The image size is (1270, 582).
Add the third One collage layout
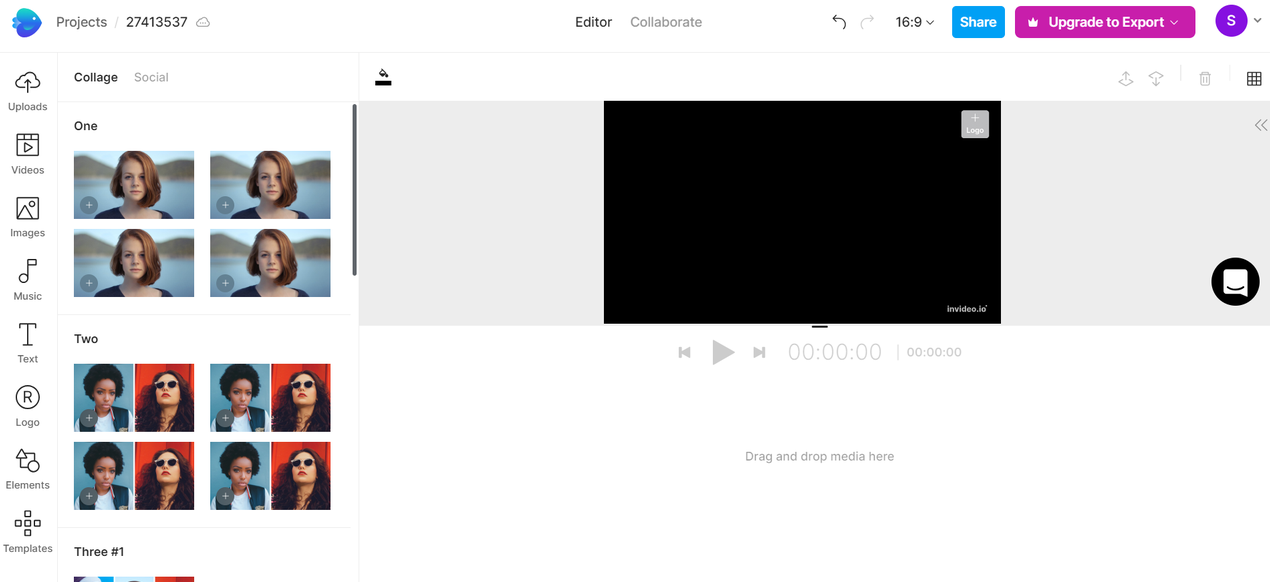pyautogui.click(x=134, y=263)
